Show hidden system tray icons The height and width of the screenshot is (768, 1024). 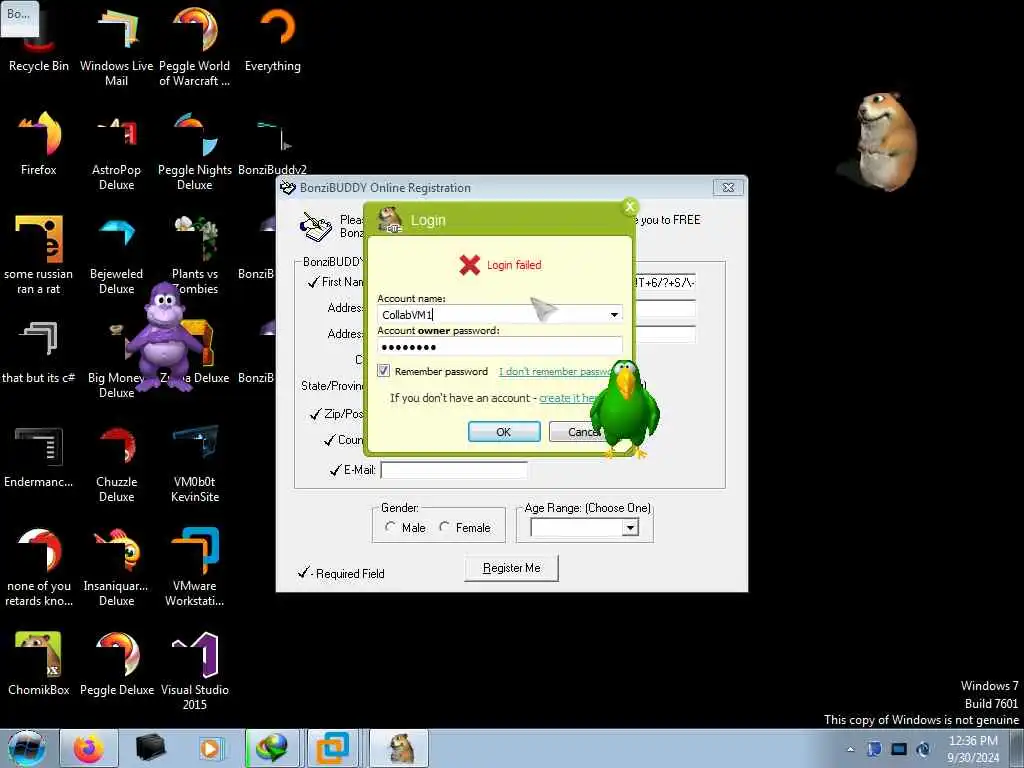point(850,749)
